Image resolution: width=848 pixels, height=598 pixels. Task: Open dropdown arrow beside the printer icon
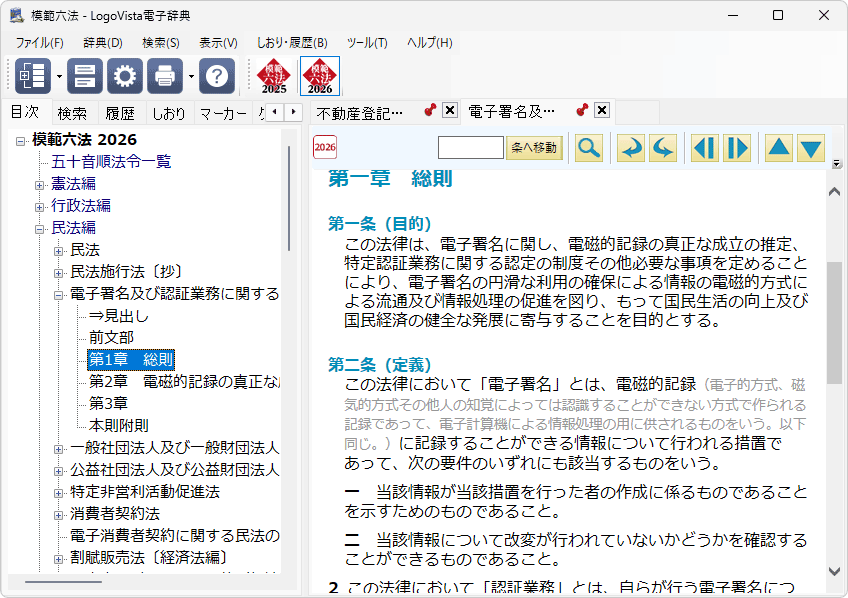pyautogui.click(x=190, y=76)
